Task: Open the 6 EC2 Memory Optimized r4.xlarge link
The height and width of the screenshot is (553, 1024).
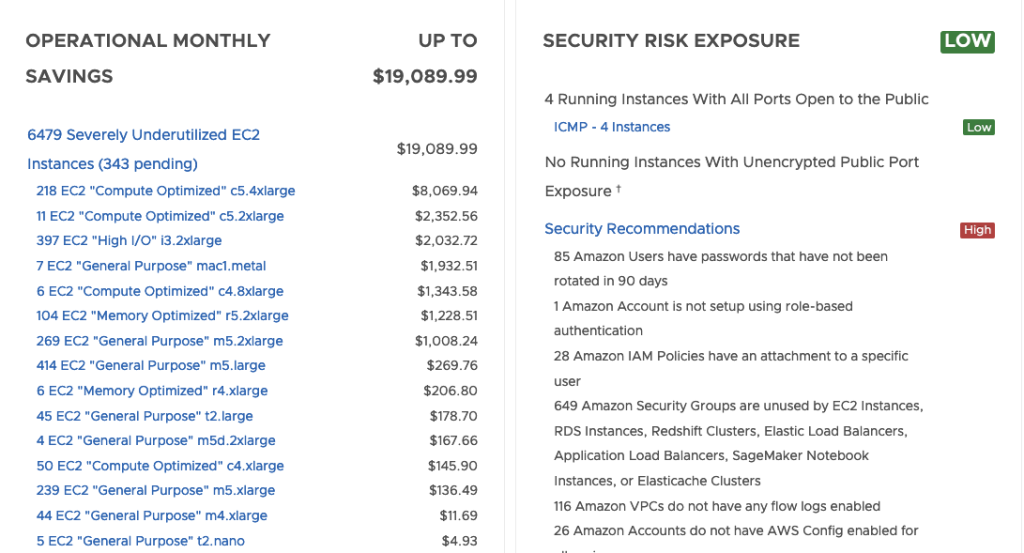Action: click(x=152, y=391)
